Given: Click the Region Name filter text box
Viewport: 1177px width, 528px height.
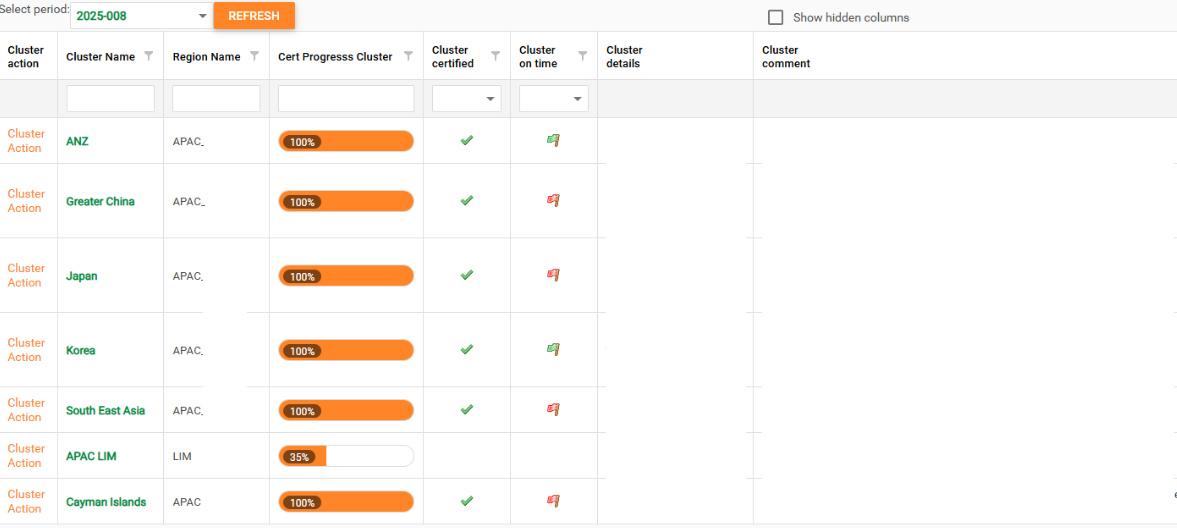Looking at the screenshot, I should (216, 99).
